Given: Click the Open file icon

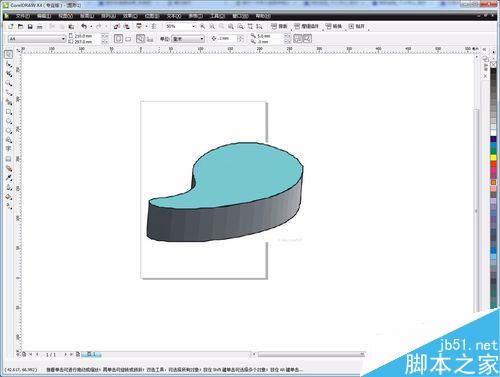Looking at the screenshot, I should point(20,26).
